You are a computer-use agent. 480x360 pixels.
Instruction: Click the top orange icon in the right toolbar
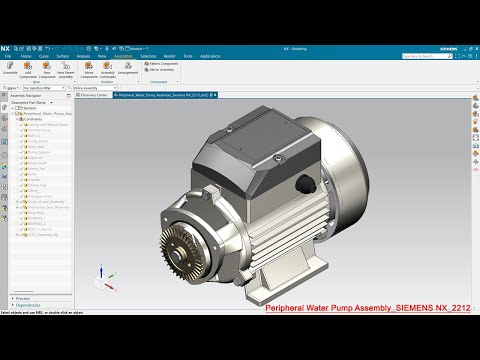pyautogui.click(x=476, y=98)
